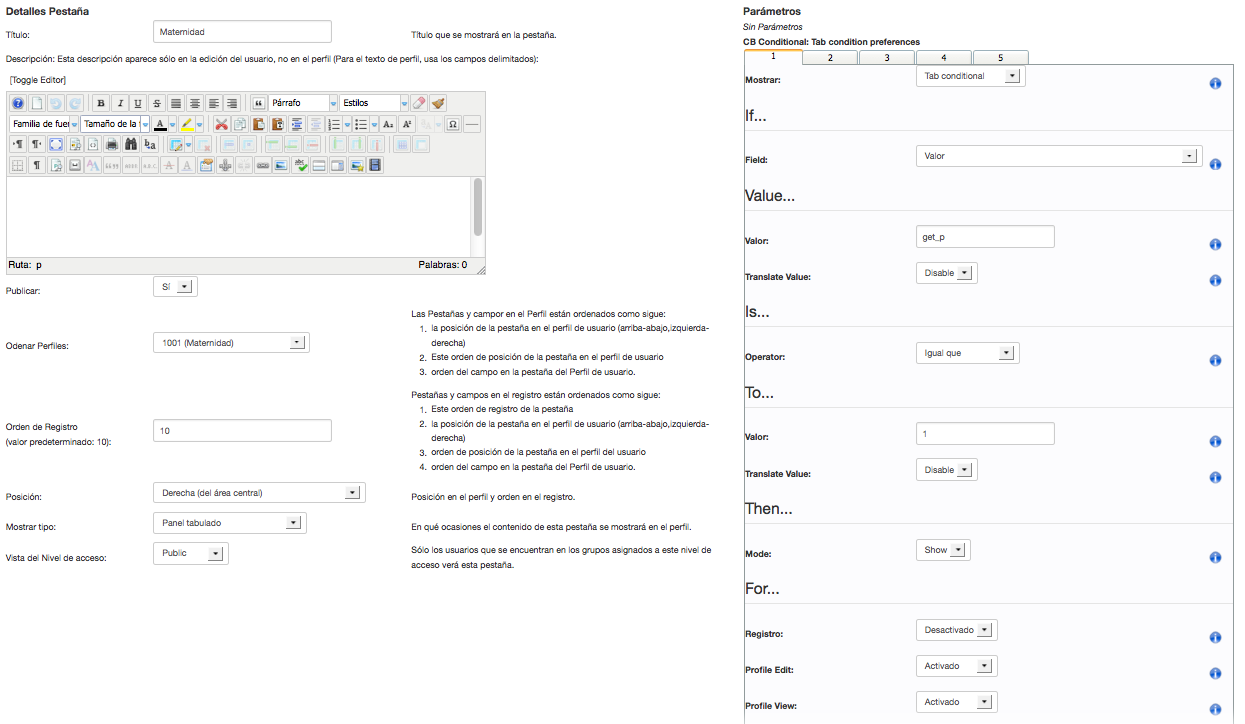Viewport: 1245px width, 724px height.
Task: Open the Posición dropdown
Action: (x=259, y=492)
